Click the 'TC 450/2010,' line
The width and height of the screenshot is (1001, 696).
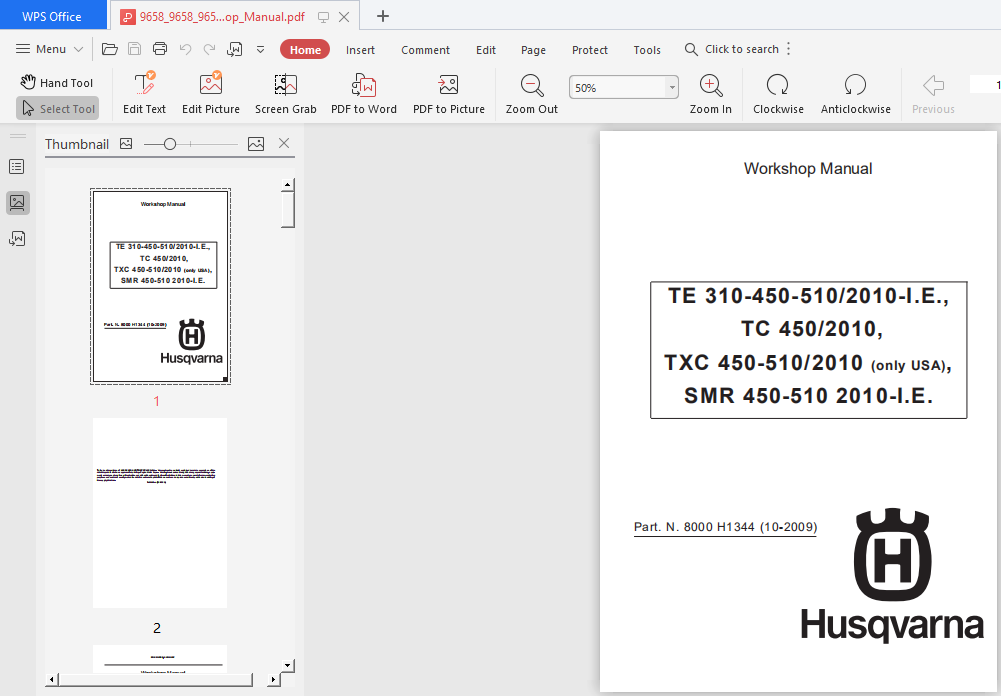tap(811, 329)
